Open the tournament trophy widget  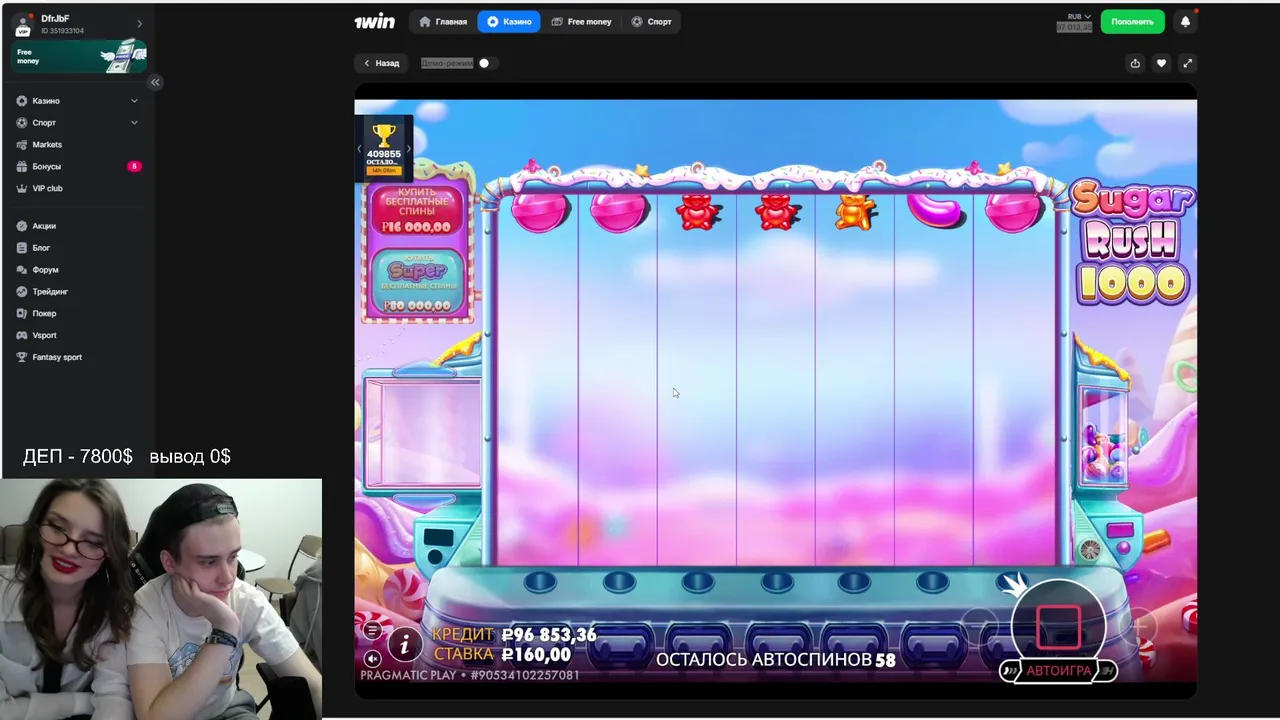(384, 148)
